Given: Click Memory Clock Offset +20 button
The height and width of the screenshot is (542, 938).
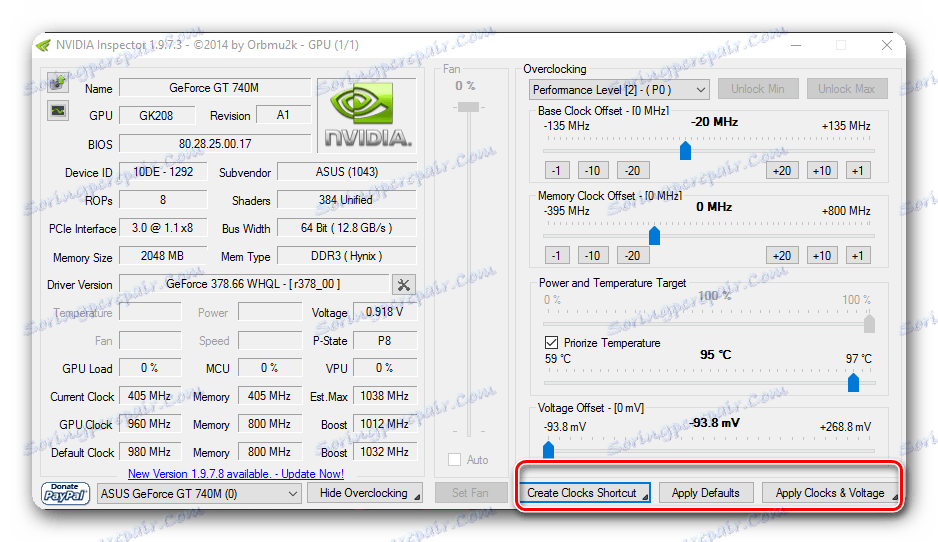Looking at the screenshot, I should point(782,255).
